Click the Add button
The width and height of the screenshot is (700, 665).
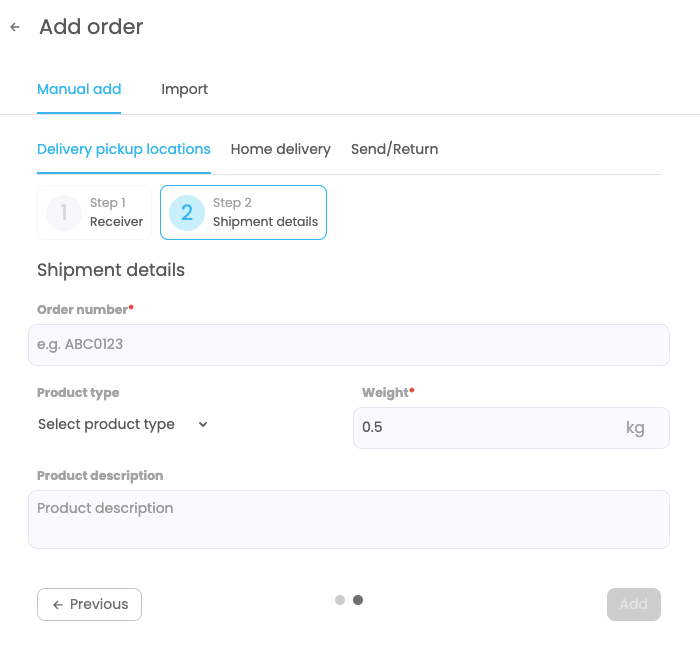point(633,604)
